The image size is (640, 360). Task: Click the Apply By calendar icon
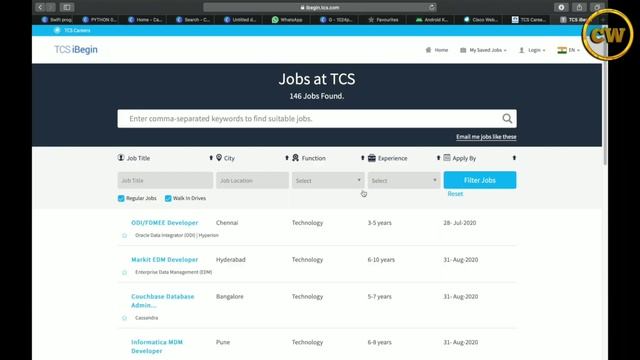pos(447,158)
